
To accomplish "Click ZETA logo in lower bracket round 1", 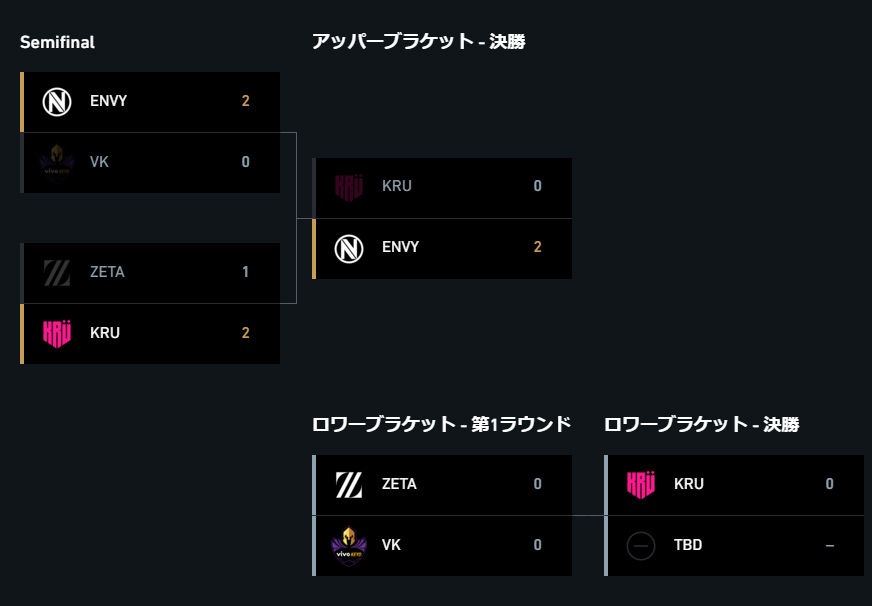I will [349, 485].
